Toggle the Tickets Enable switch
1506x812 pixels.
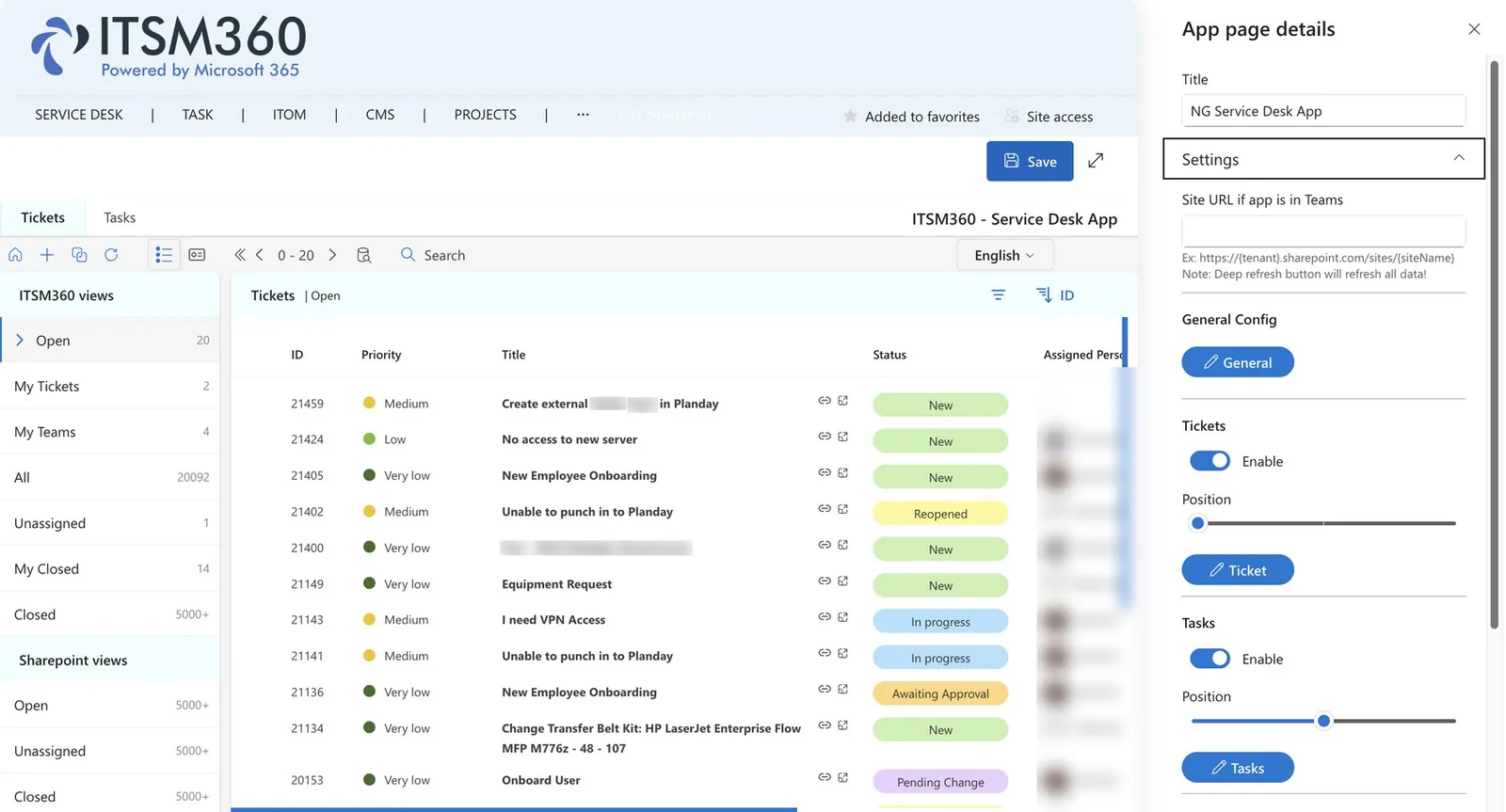1210,461
